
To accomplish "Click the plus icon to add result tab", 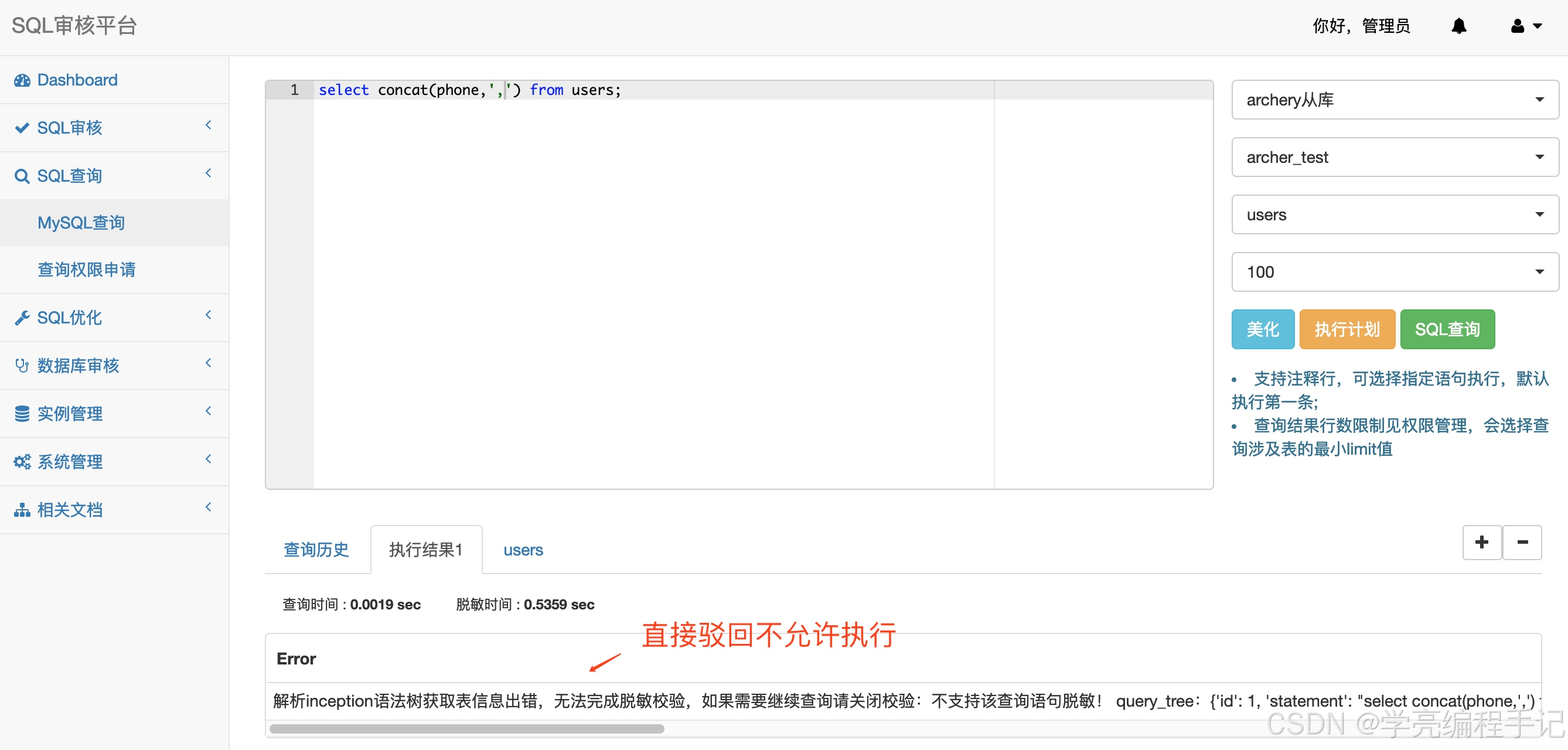I will point(1482,542).
